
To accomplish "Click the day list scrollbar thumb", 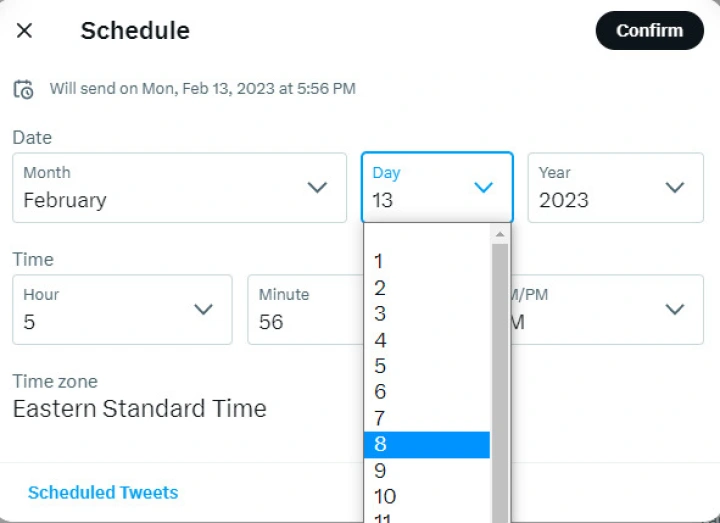I will click(x=500, y=380).
